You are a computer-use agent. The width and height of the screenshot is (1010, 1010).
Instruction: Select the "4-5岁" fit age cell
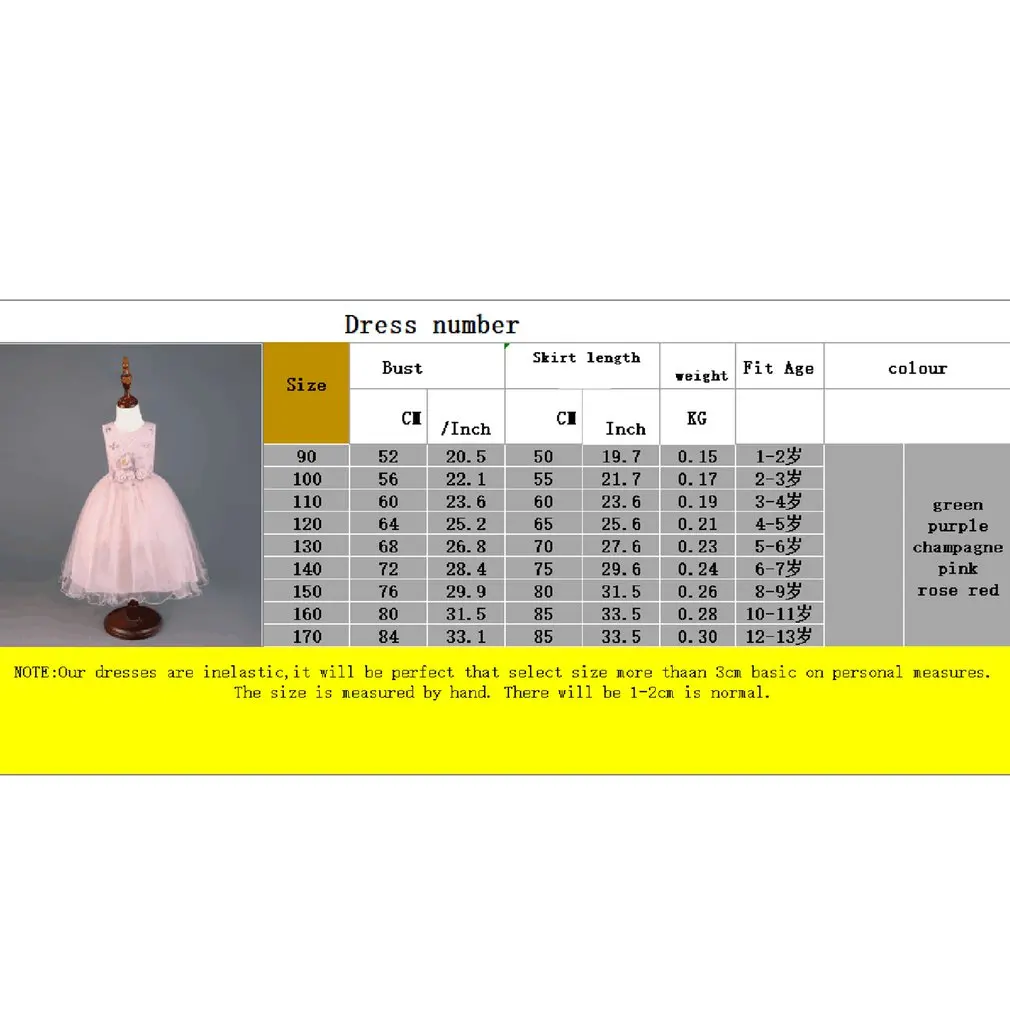pyautogui.click(x=778, y=524)
